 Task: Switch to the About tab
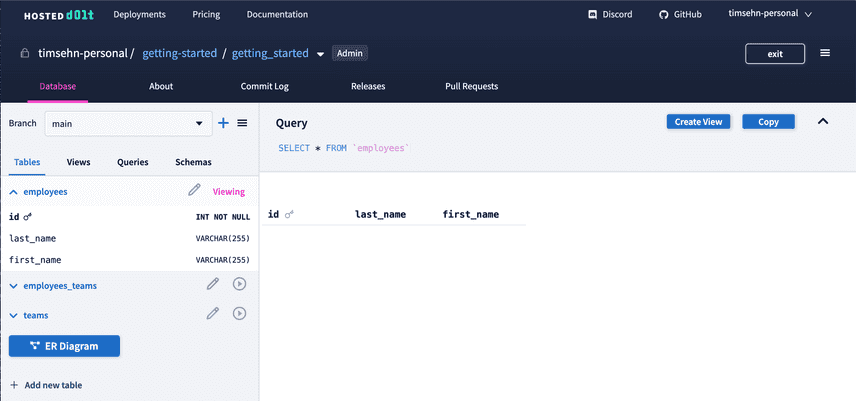[161, 86]
